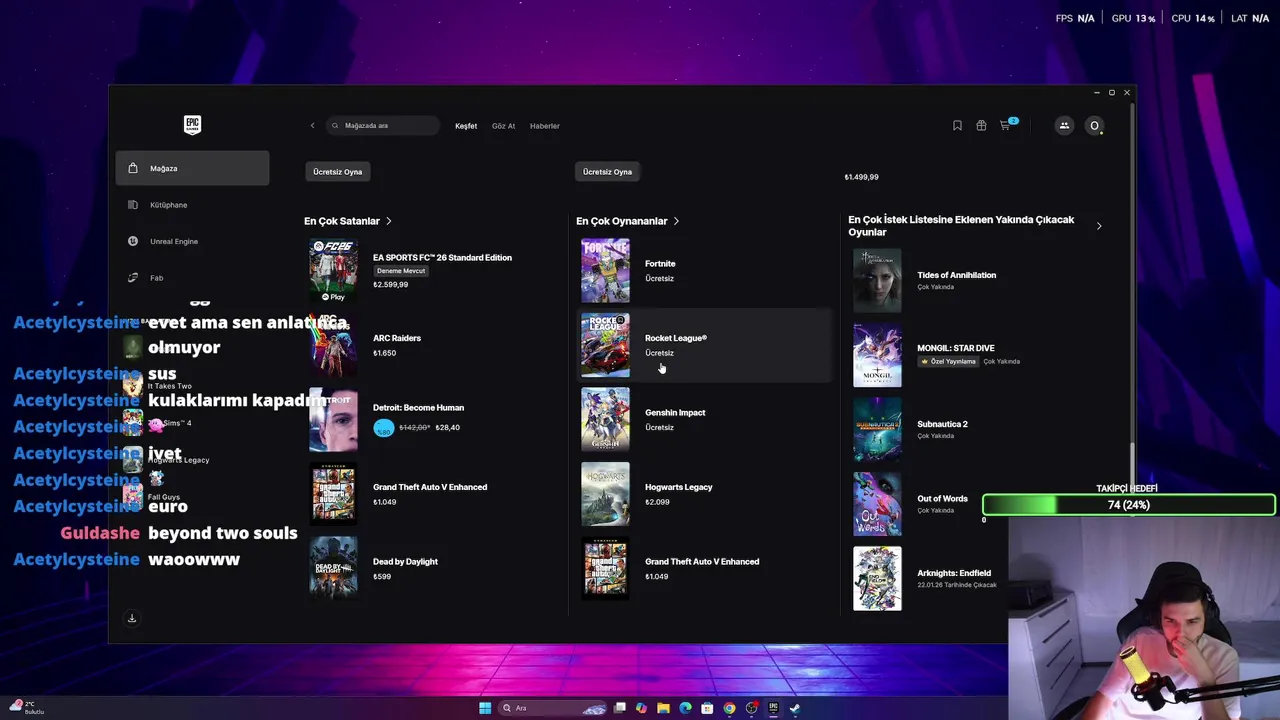Open the account profile avatar

1094,126
